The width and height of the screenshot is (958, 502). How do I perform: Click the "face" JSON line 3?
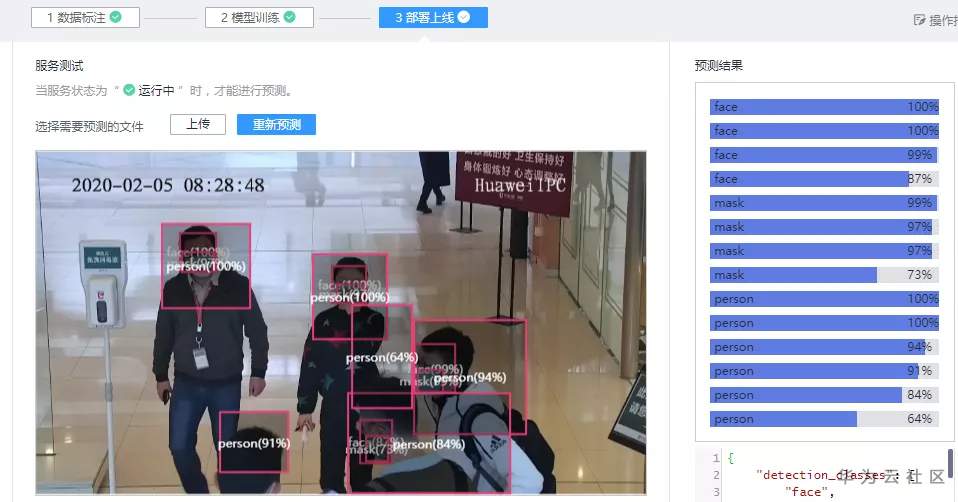tap(810, 492)
